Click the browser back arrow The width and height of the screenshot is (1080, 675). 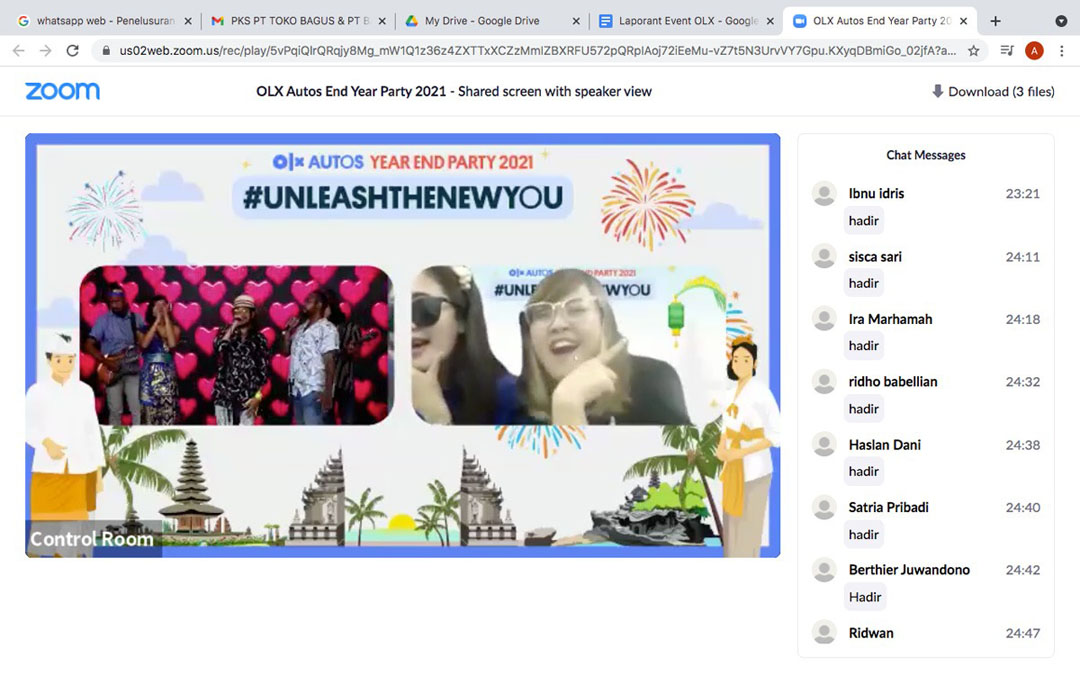coord(19,50)
